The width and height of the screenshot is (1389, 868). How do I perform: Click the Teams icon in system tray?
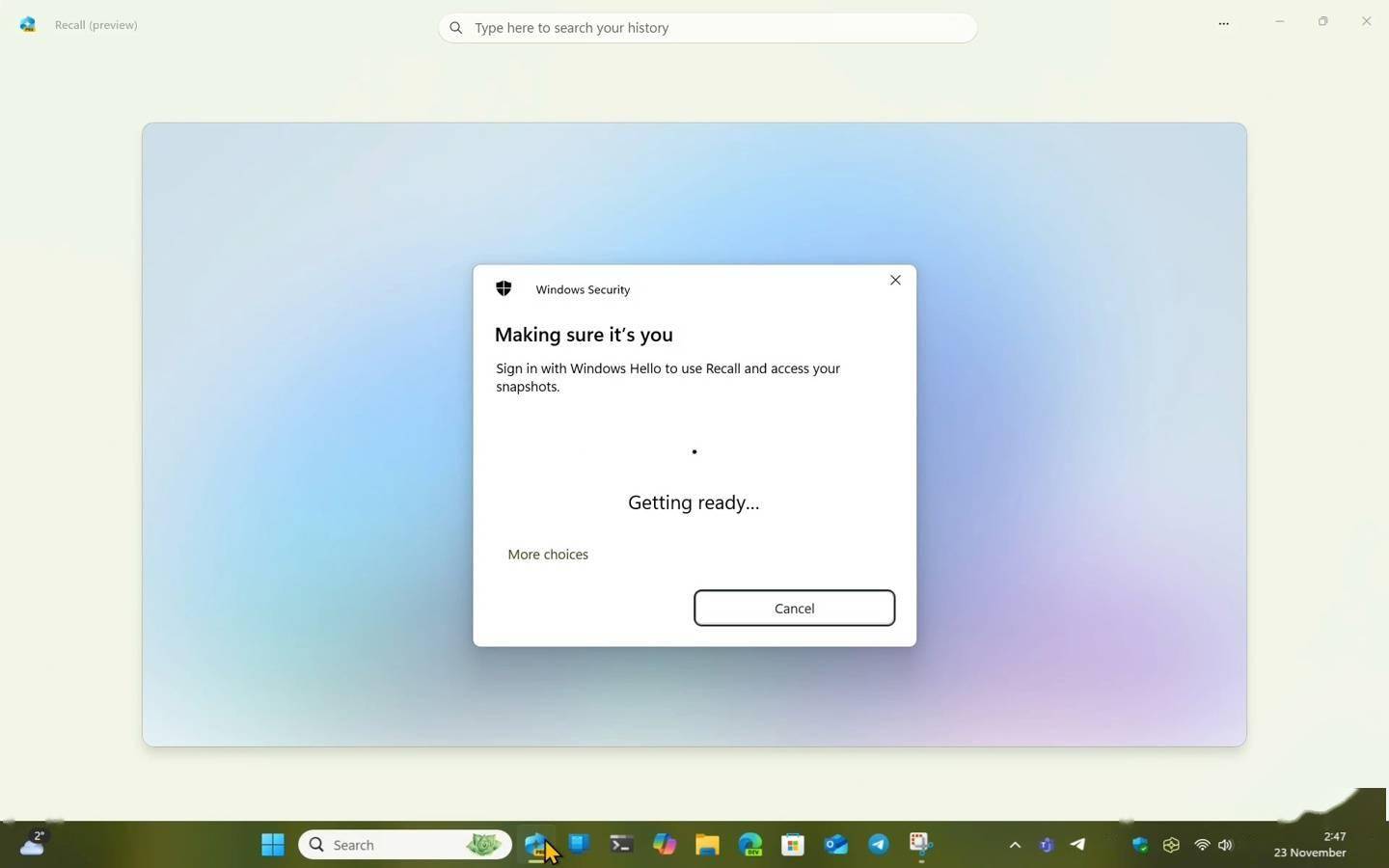1047,845
